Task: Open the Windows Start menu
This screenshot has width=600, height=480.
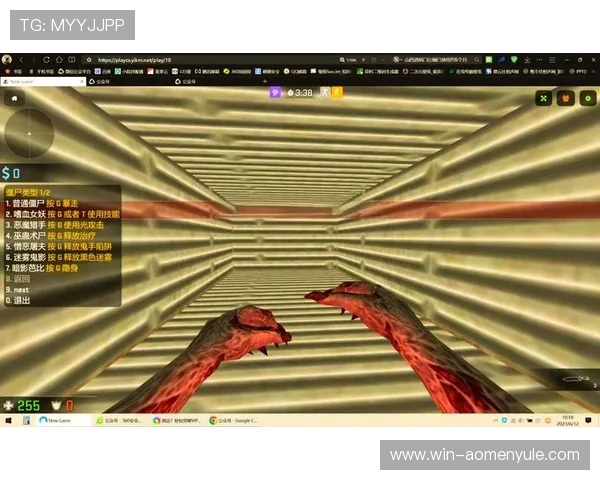Action: [8, 420]
